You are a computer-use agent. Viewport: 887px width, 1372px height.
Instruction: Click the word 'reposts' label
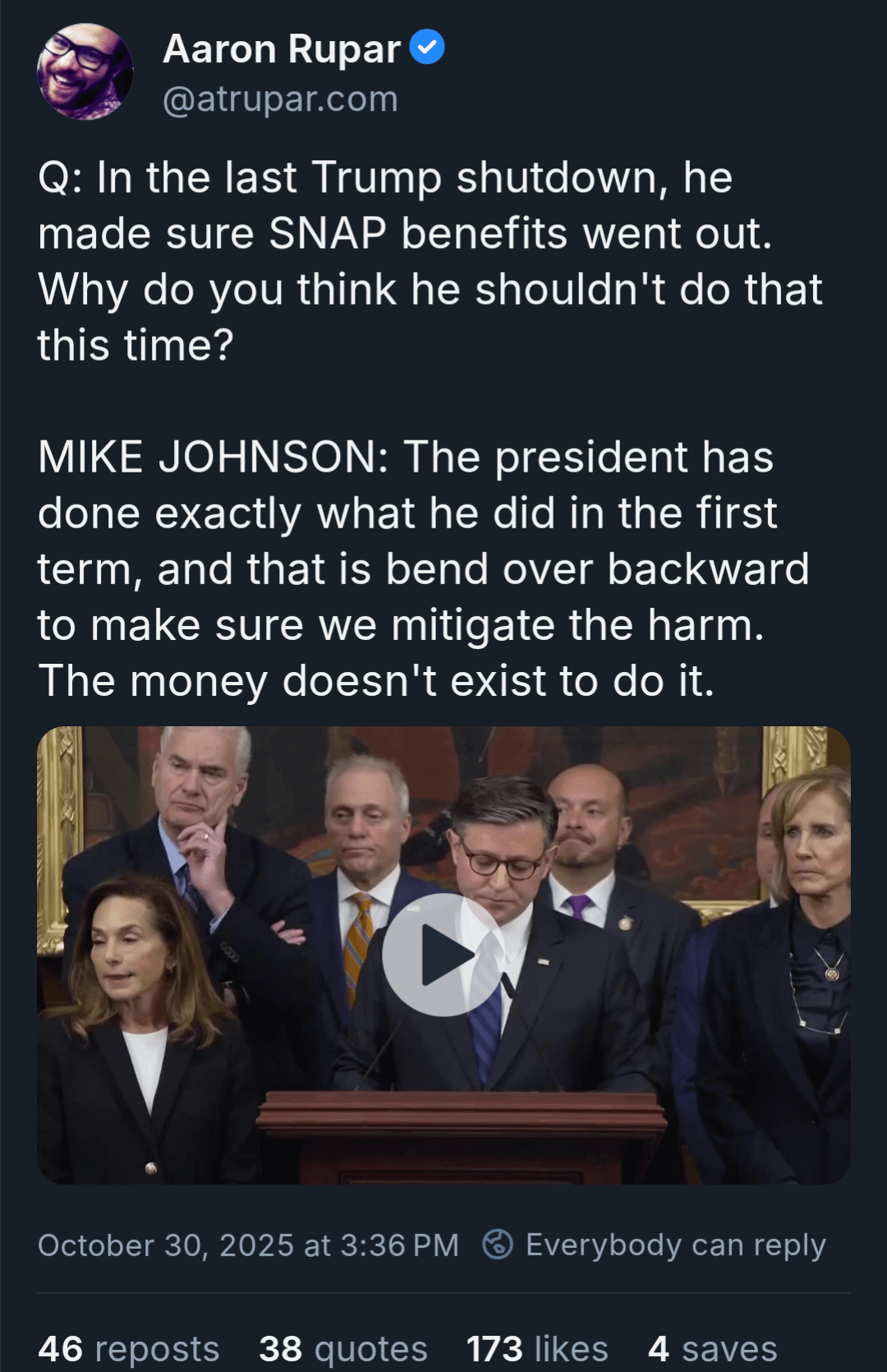click(157, 1349)
